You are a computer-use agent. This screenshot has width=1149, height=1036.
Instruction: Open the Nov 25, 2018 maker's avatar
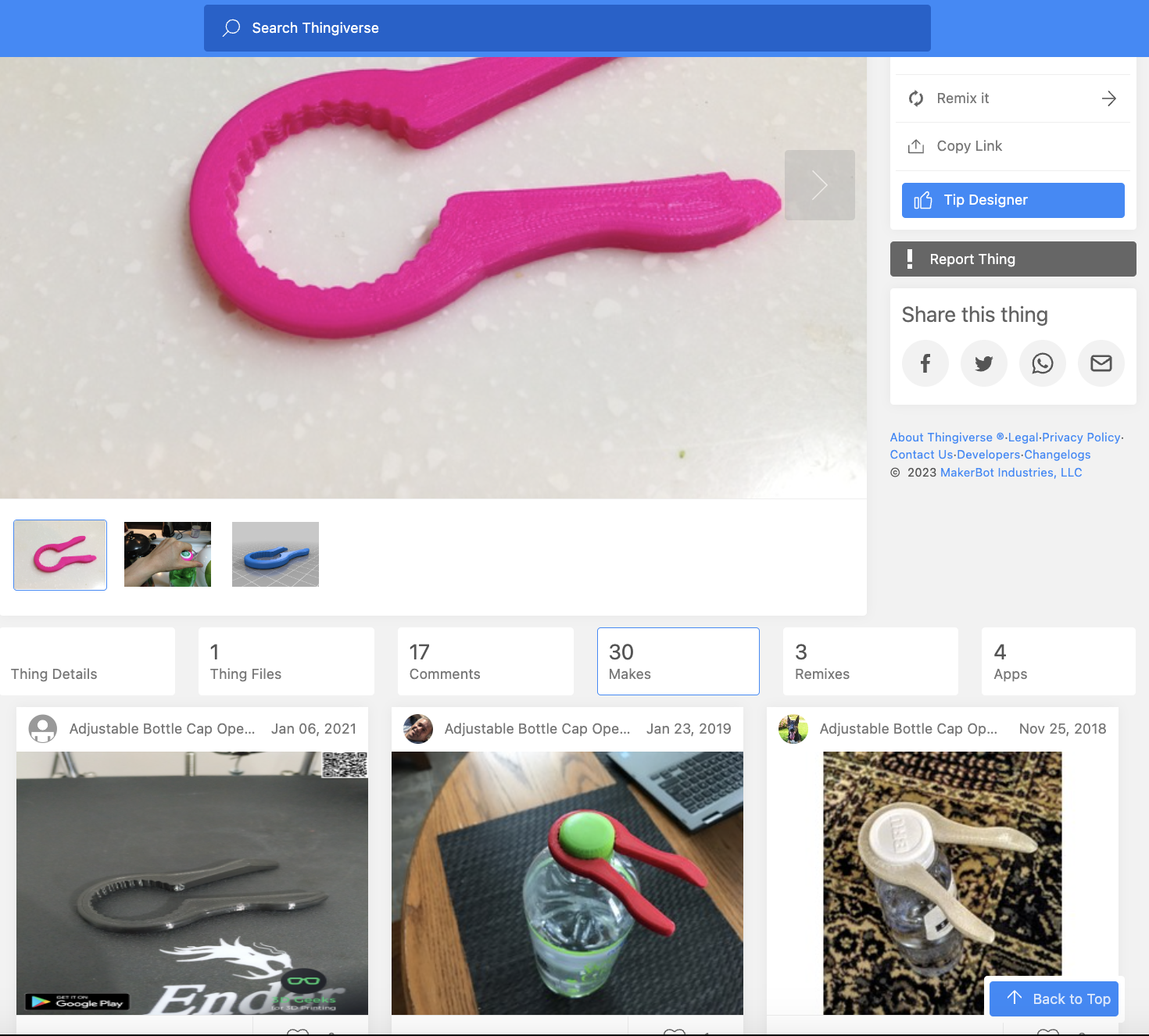tap(793, 729)
